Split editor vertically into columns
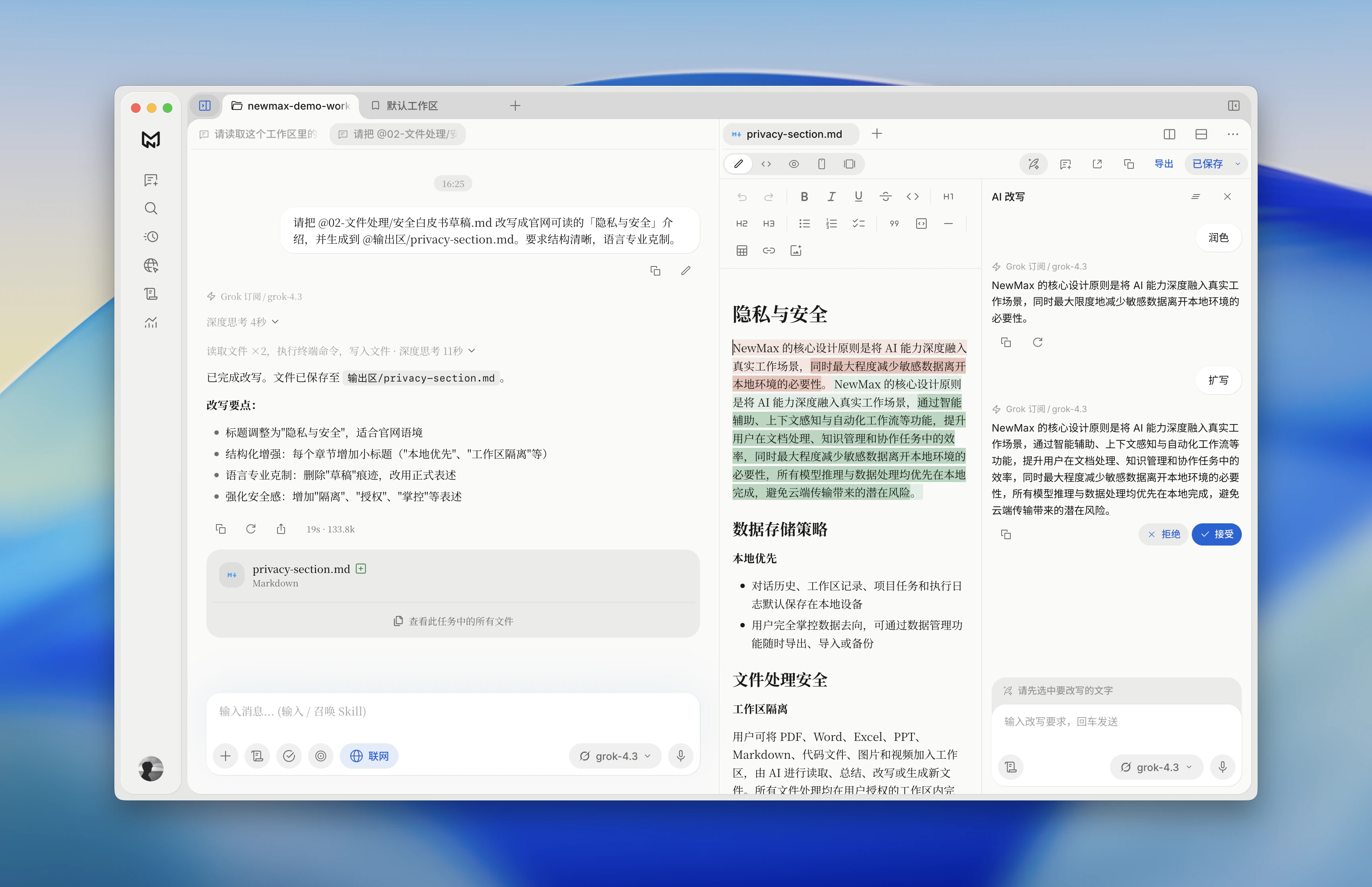This screenshot has width=1372, height=887. [1170, 134]
